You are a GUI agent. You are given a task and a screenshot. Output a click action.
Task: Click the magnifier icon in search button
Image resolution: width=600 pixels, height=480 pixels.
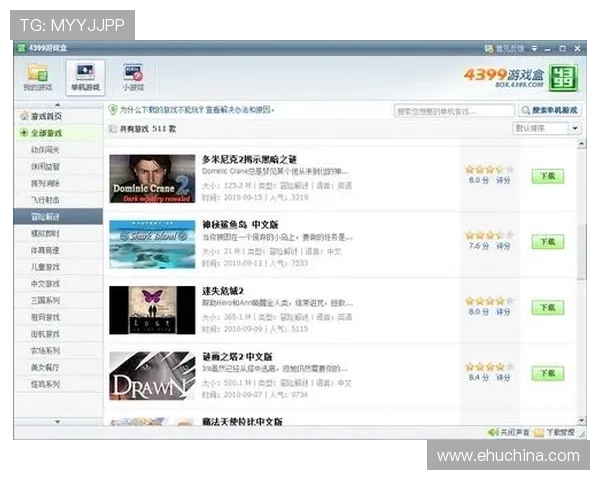526,110
